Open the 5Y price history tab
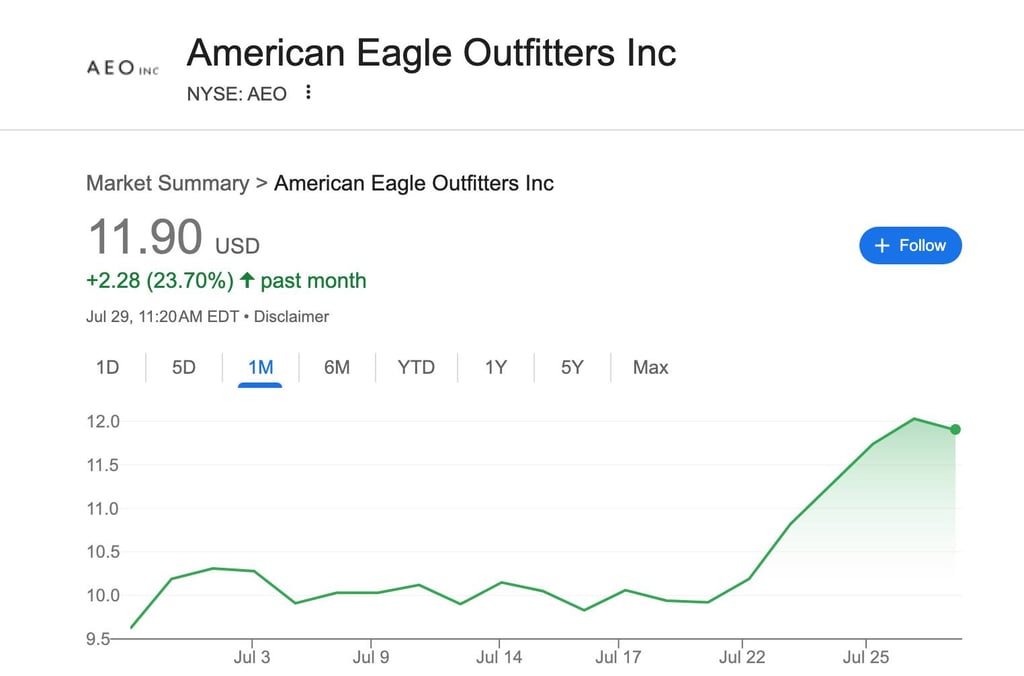 [572, 367]
